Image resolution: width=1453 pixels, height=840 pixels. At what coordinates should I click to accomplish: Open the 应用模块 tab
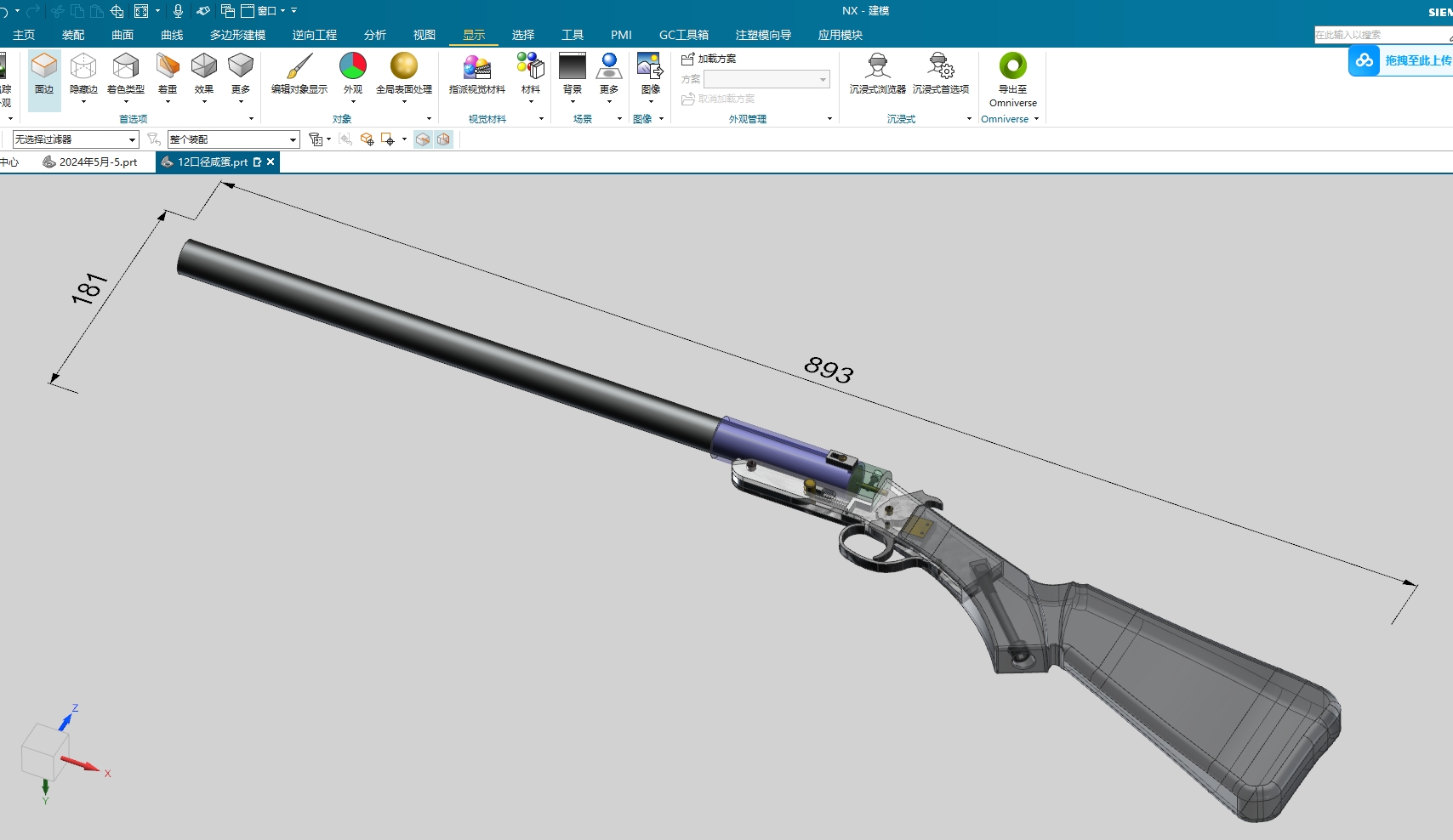(840, 35)
